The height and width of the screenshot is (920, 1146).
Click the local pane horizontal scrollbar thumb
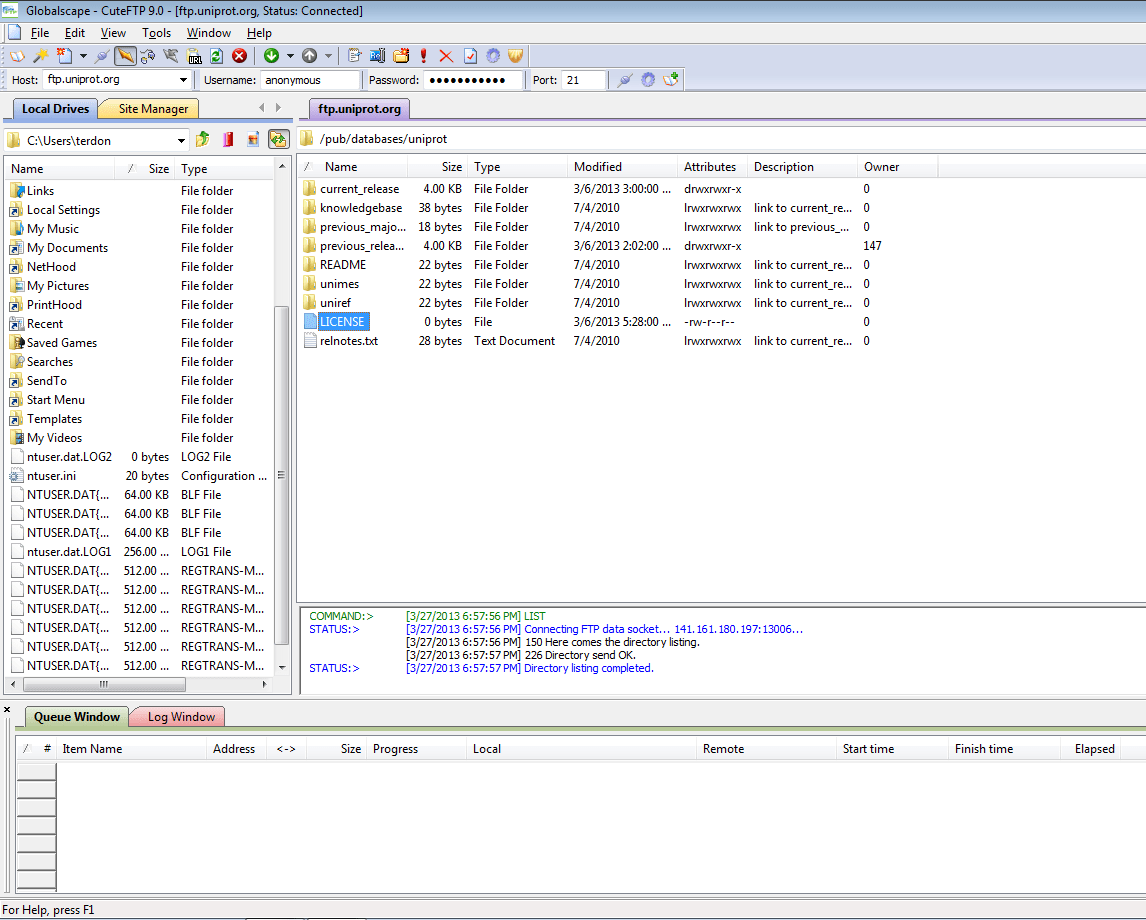coord(104,685)
